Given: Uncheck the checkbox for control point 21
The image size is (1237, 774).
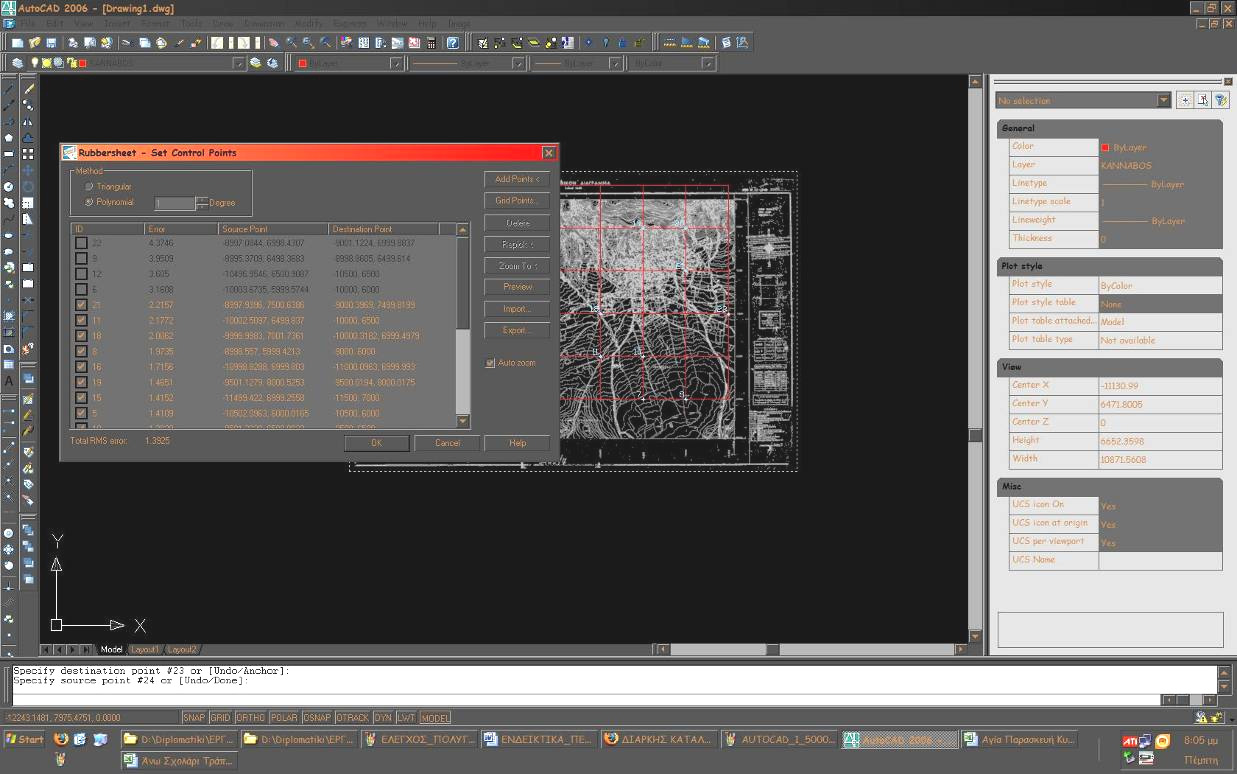Looking at the screenshot, I should click(81, 305).
